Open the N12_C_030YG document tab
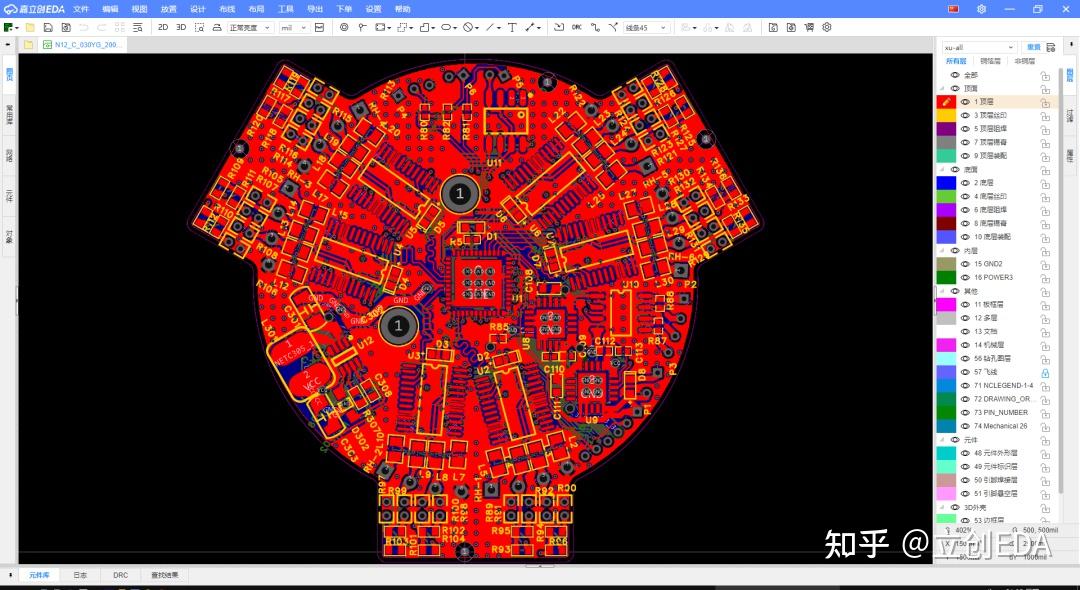This screenshot has height=590, width=1080. (83, 45)
